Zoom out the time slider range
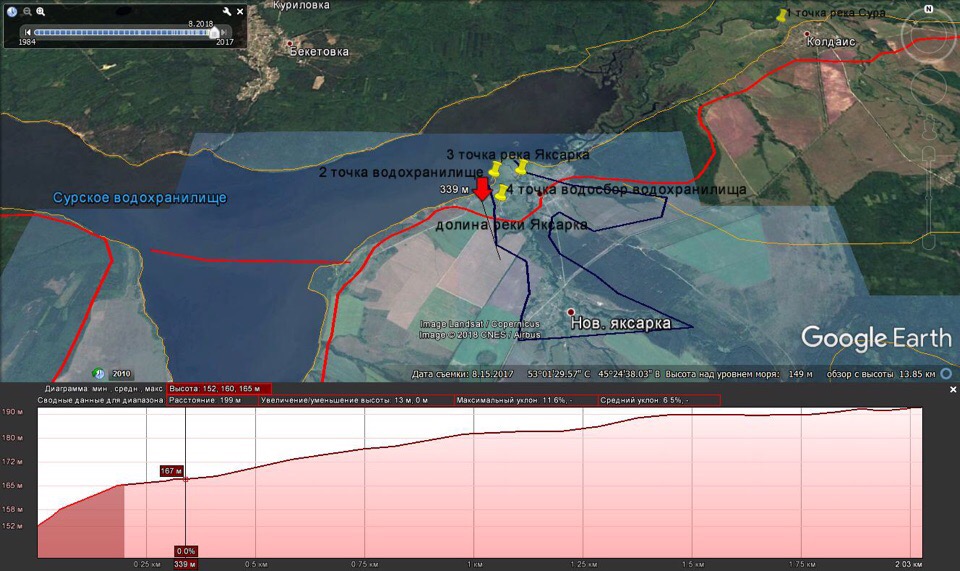This screenshot has width=960, height=571. click(26, 11)
